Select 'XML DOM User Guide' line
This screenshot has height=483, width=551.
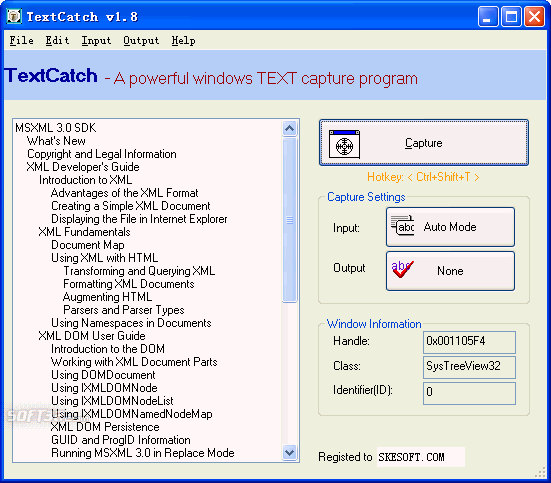(92, 336)
